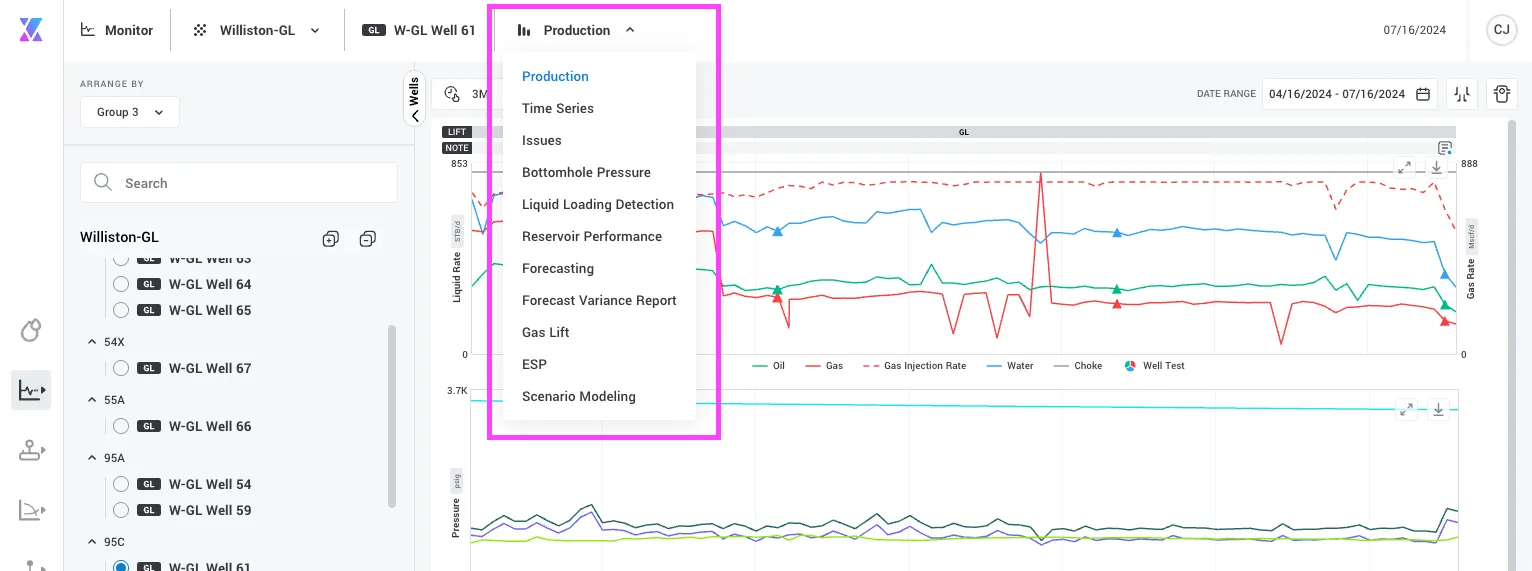Screen dimensions: 1532x571
Task: Click the wells list vertical scrollbar
Action: (391, 415)
